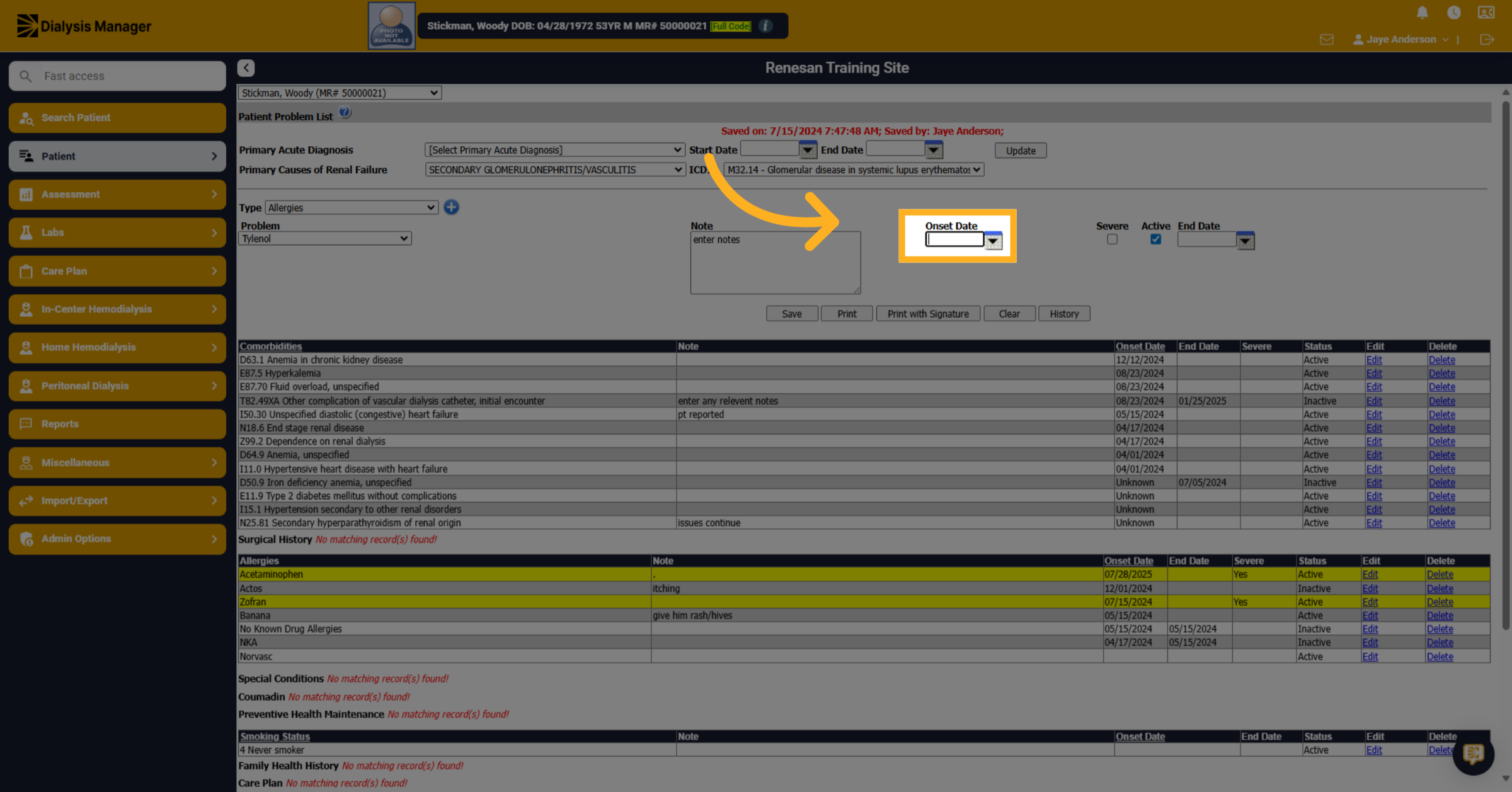Click Edit link for Acetaminophen allergy
Screen dimensions: 1512x792
1370,575
